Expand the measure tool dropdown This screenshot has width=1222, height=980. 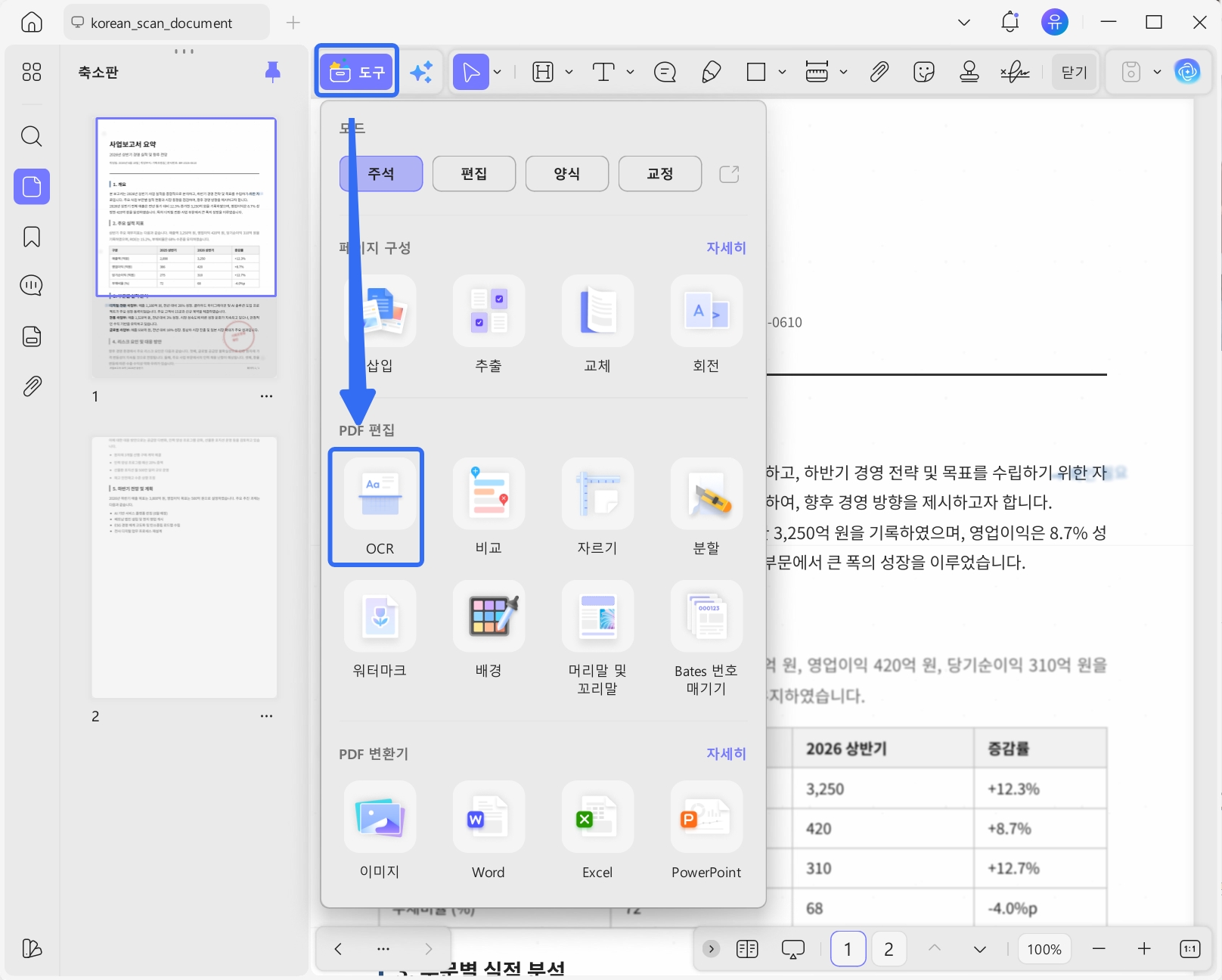coord(844,72)
